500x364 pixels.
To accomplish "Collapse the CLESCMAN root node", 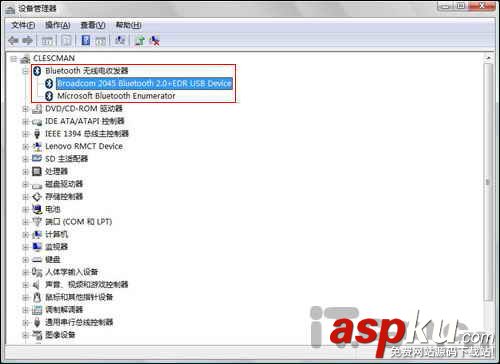I will [13, 59].
